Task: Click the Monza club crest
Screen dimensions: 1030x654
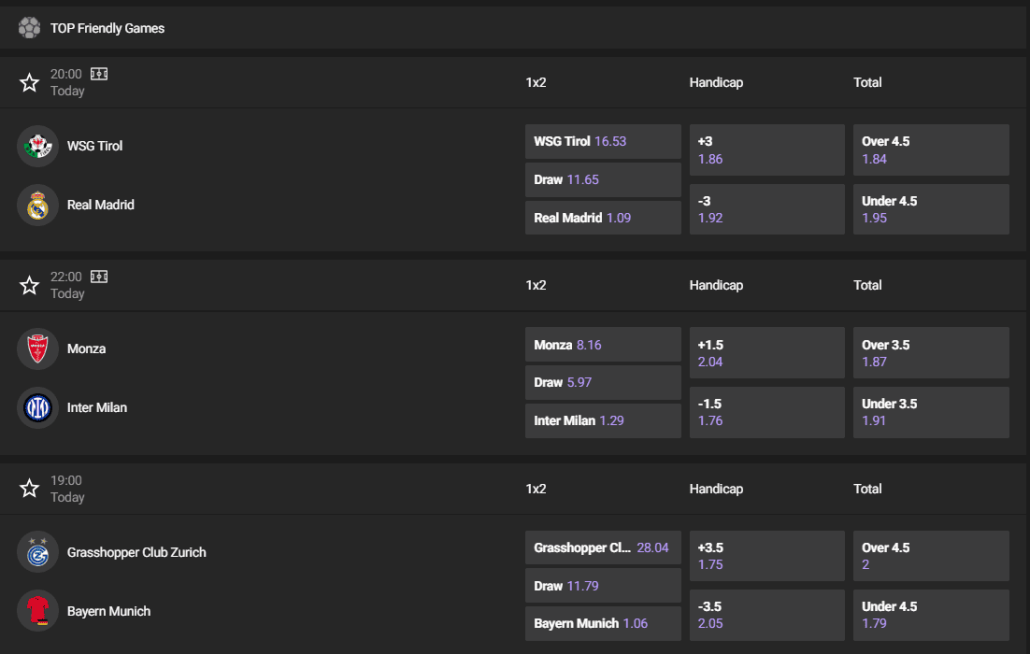Action: (37, 349)
